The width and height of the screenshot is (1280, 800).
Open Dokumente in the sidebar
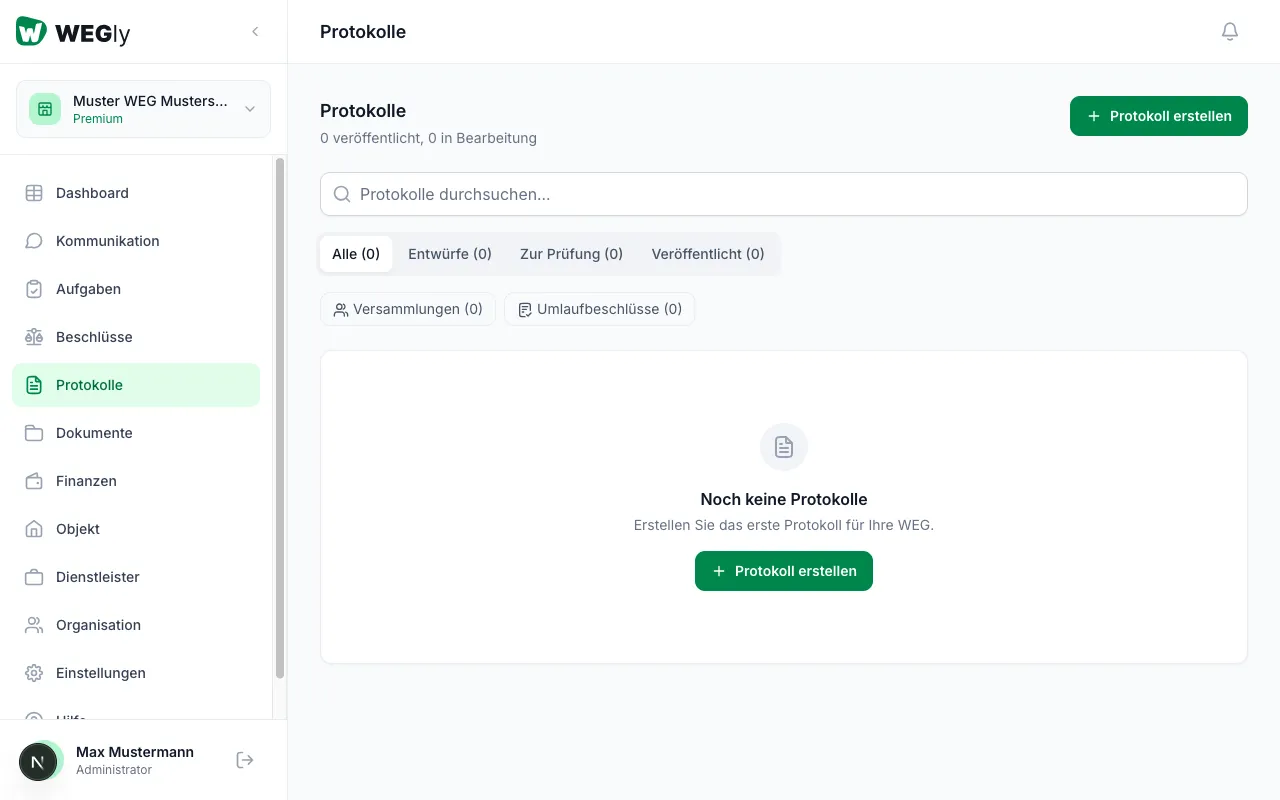click(94, 433)
